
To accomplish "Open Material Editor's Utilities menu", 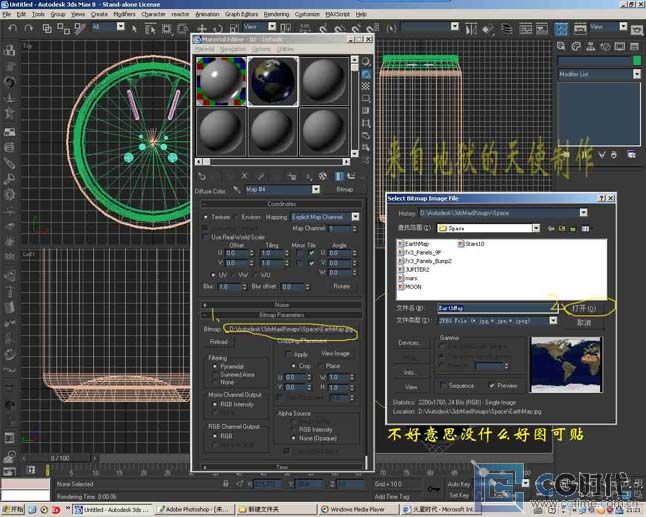I will pyautogui.click(x=285, y=49).
